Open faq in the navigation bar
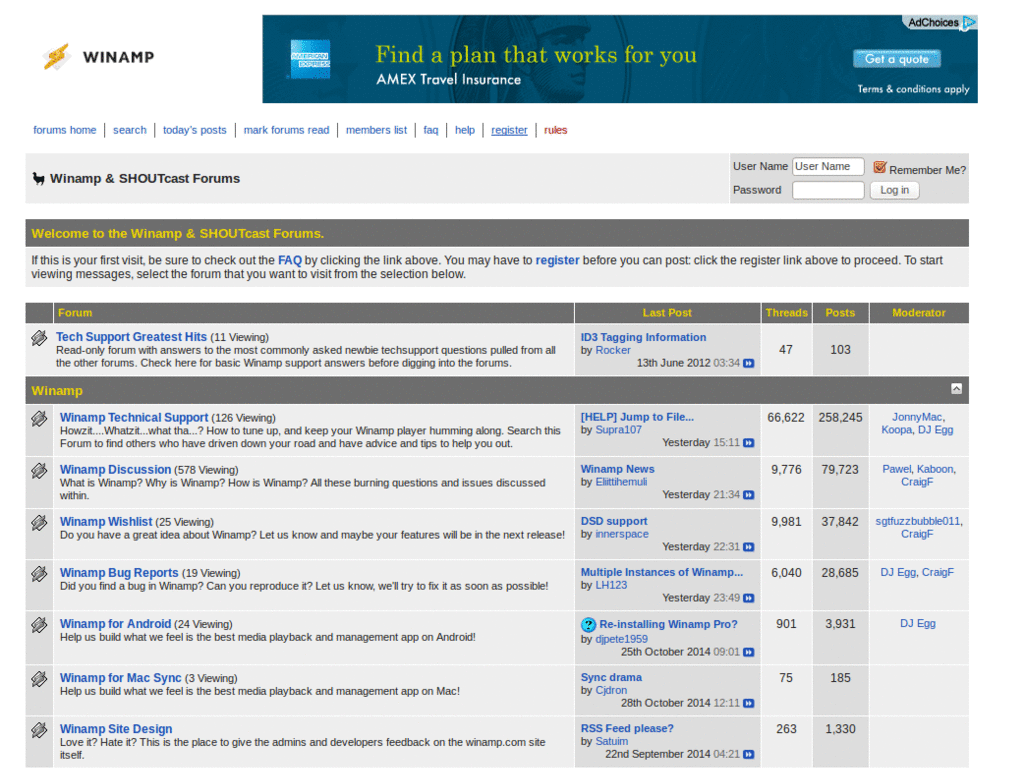1024x768 pixels. coord(430,130)
